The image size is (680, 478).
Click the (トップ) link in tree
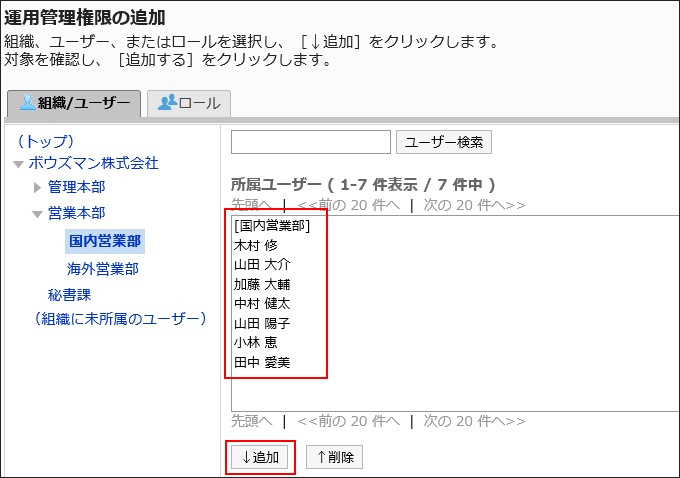pyautogui.click(x=46, y=141)
